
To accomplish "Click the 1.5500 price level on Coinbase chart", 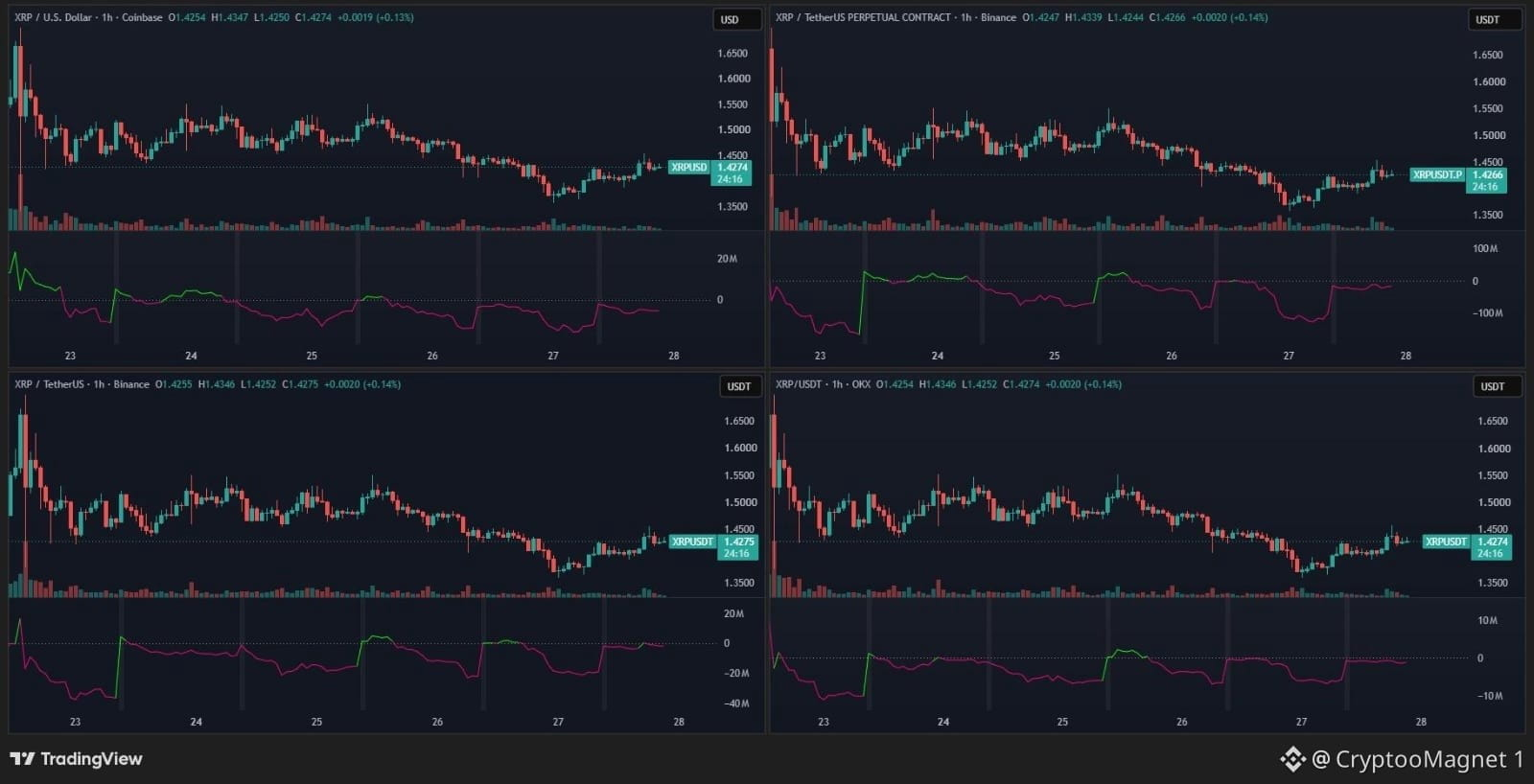I will pyautogui.click(x=732, y=104).
